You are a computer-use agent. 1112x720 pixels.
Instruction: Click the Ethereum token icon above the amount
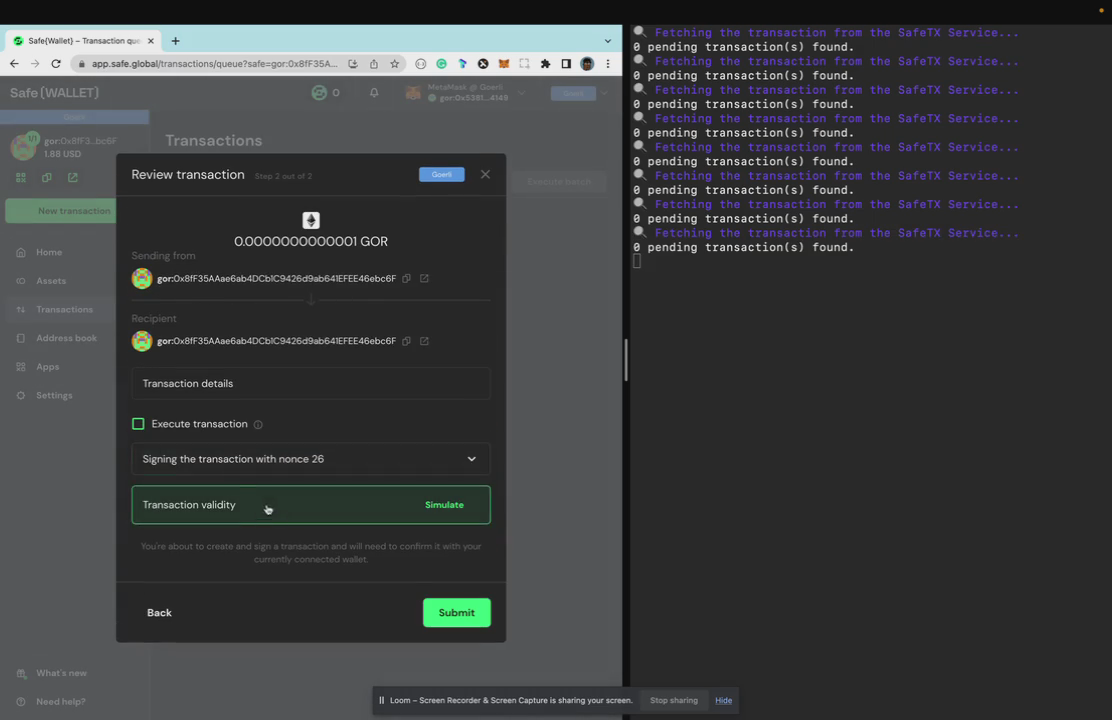coord(311,221)
